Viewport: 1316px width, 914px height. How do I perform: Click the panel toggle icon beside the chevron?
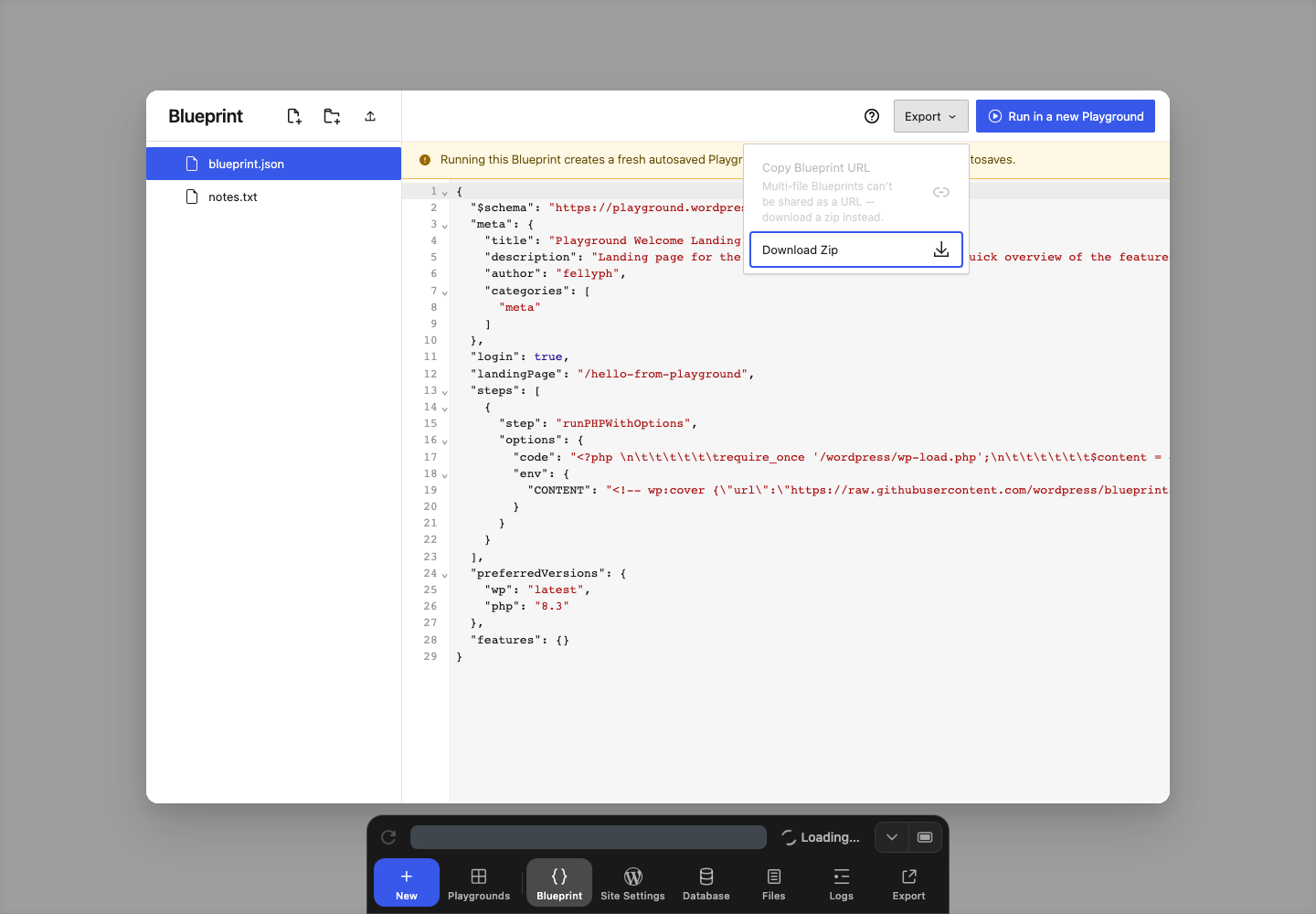(925, 837)
